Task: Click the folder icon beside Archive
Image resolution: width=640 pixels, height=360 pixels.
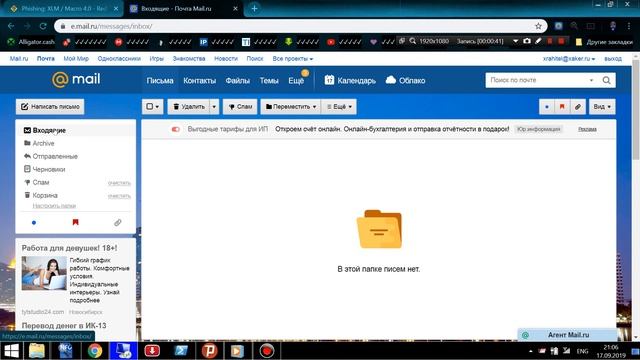Action: 27,143
